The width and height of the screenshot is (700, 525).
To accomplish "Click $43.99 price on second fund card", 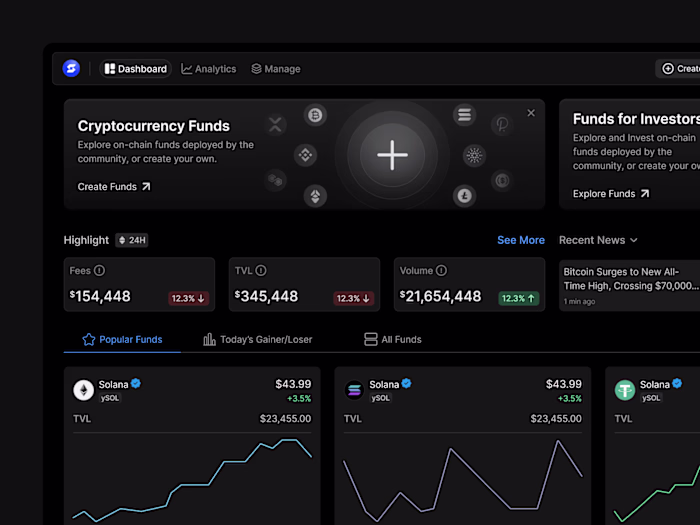I will point(564,384).
